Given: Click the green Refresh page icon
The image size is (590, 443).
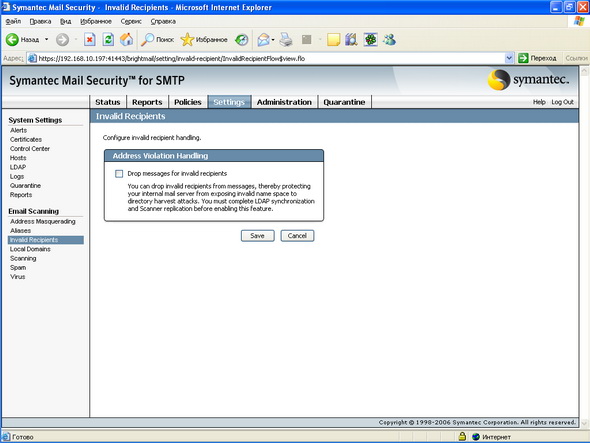Looking at the screenshot, I should (x=108, y=40).
